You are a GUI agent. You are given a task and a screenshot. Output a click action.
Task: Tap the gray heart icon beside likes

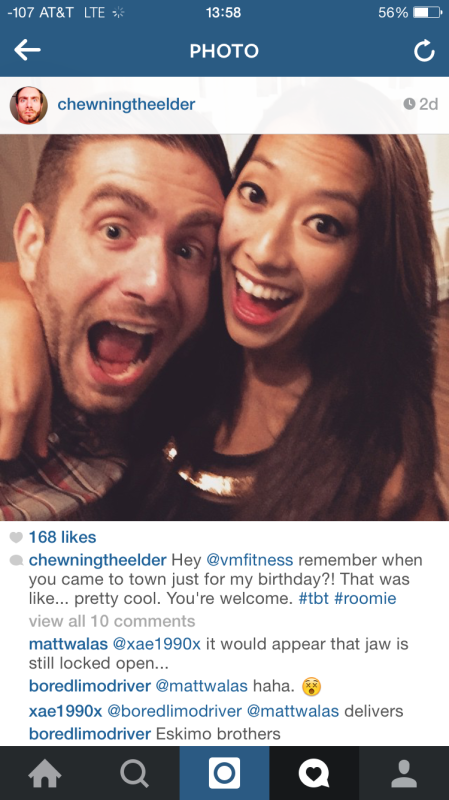point(16,537)
